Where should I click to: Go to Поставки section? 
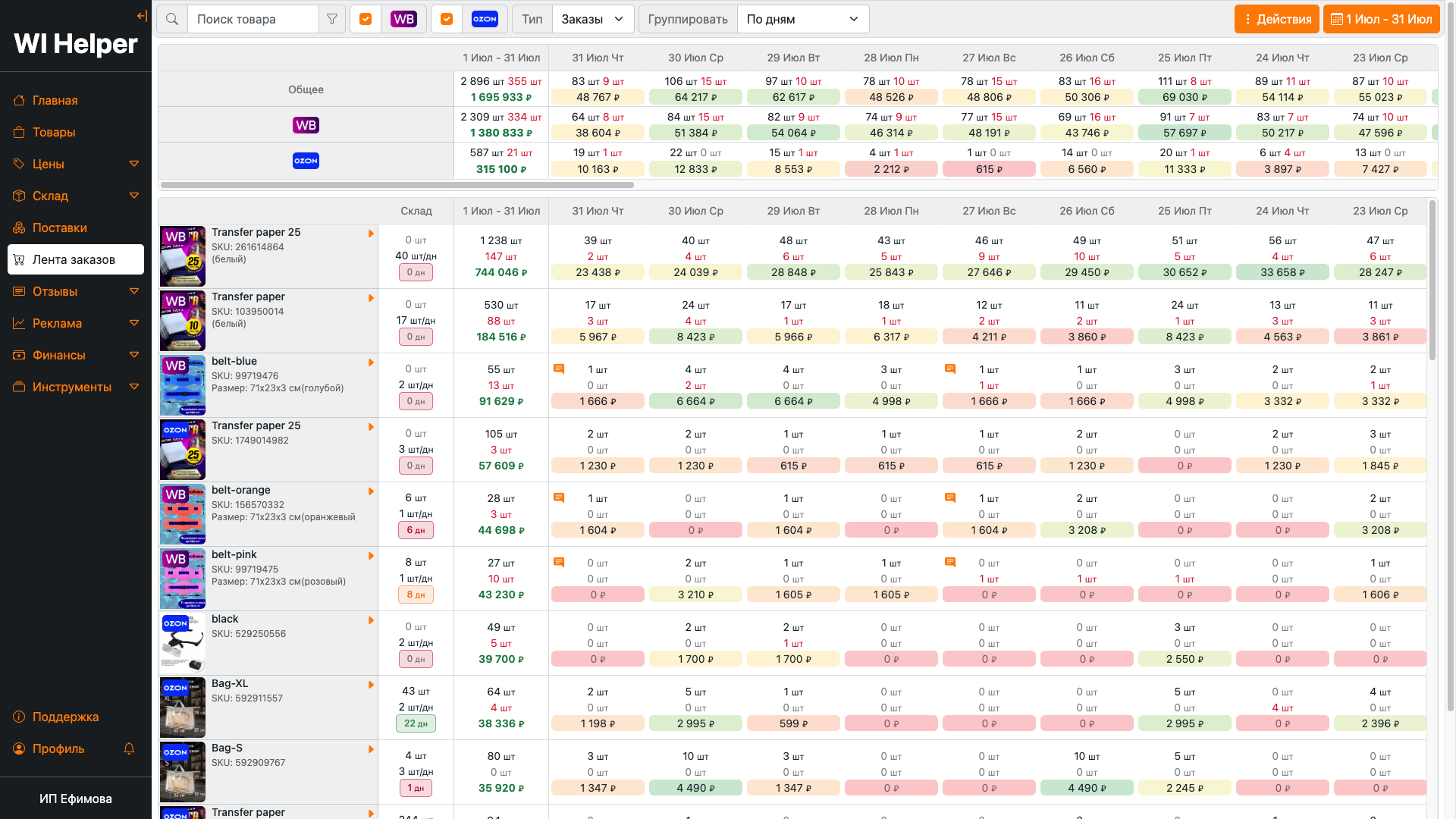59,227
